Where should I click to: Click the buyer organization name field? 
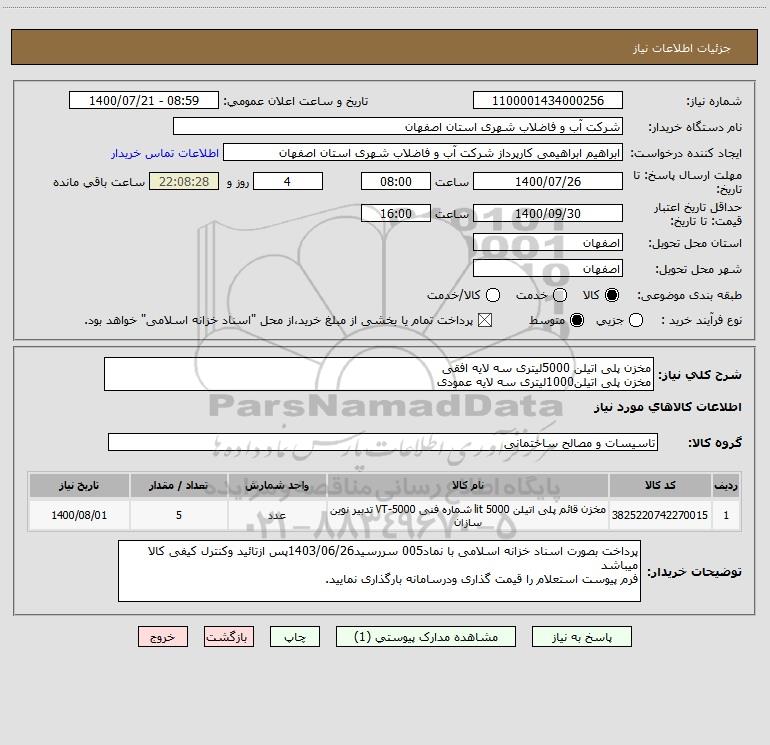coord(398,127)
